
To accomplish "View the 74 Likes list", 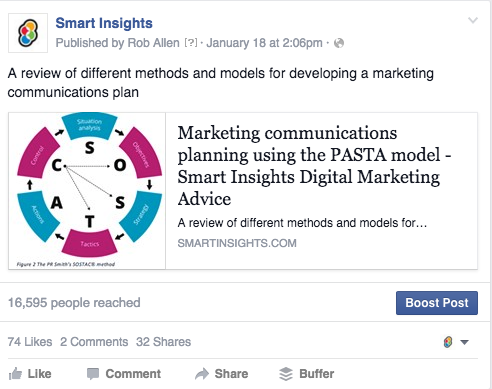I will click(30, 342).
